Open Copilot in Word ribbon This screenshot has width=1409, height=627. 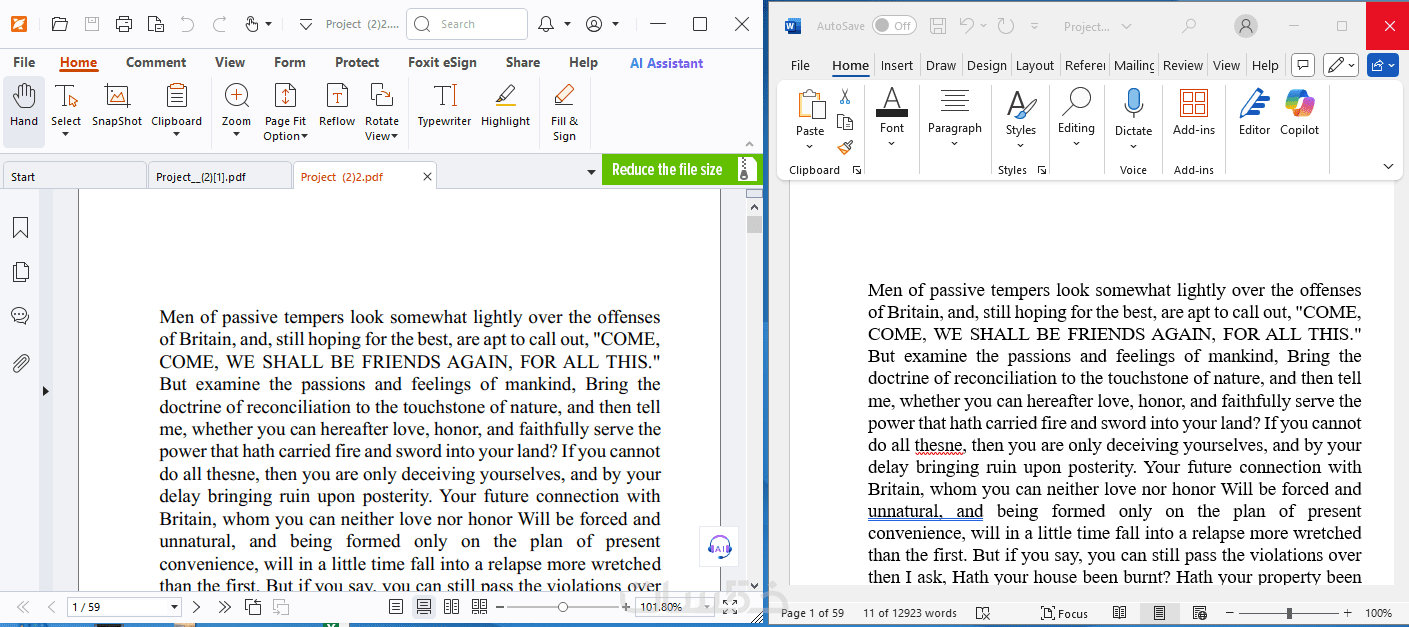pyautogui.click(x=1299, y=112)
